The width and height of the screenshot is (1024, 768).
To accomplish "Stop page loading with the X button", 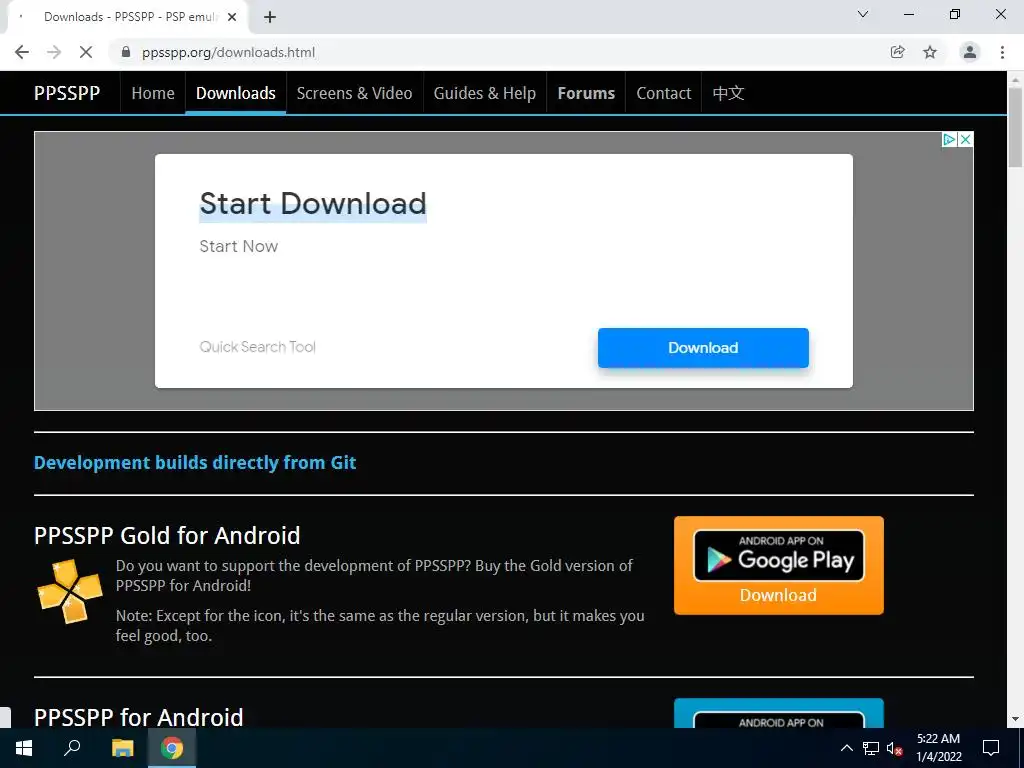I will 86,52.
